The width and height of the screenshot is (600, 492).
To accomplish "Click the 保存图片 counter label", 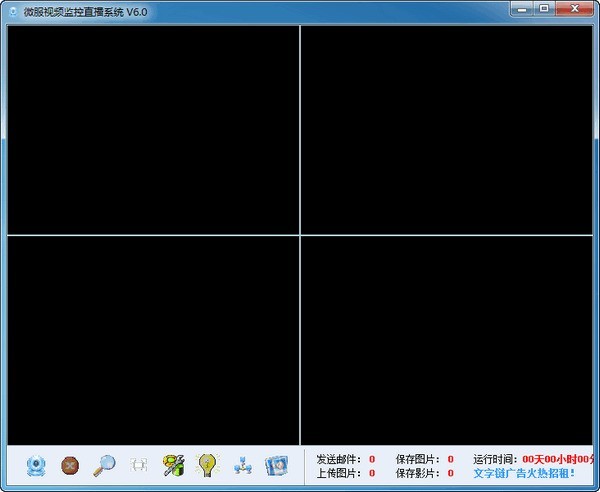I will point(417,459).
